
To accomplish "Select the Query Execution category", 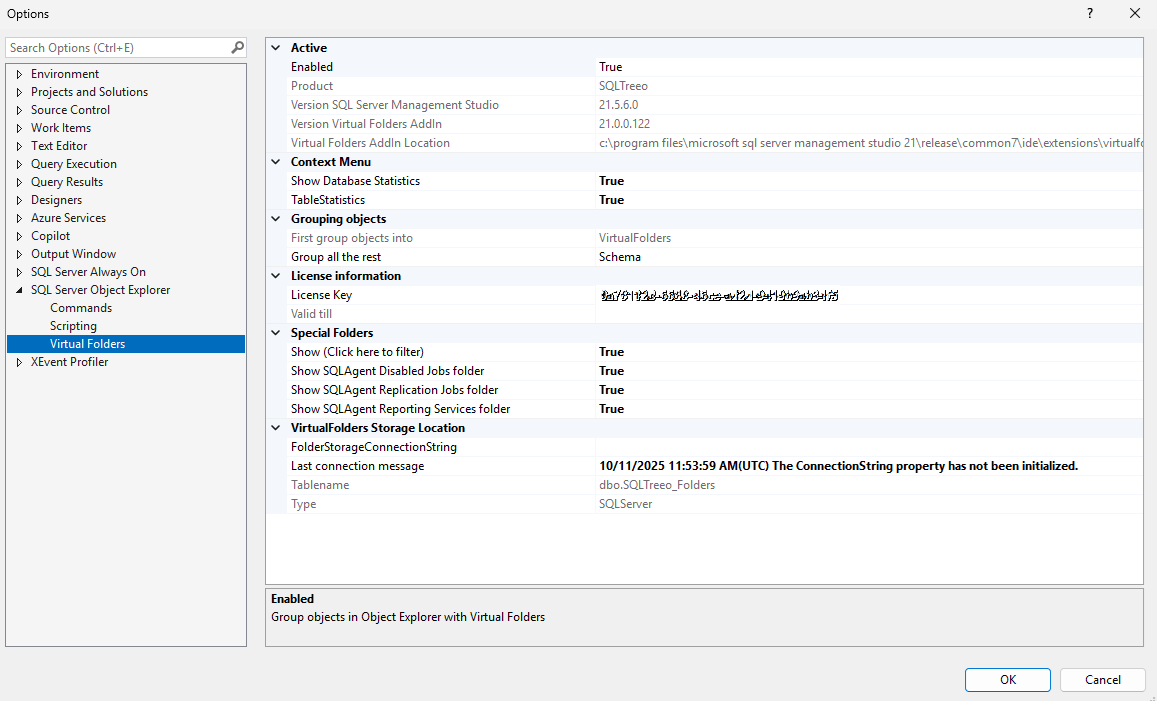I will pyautogui.click(x=74, y=164).
